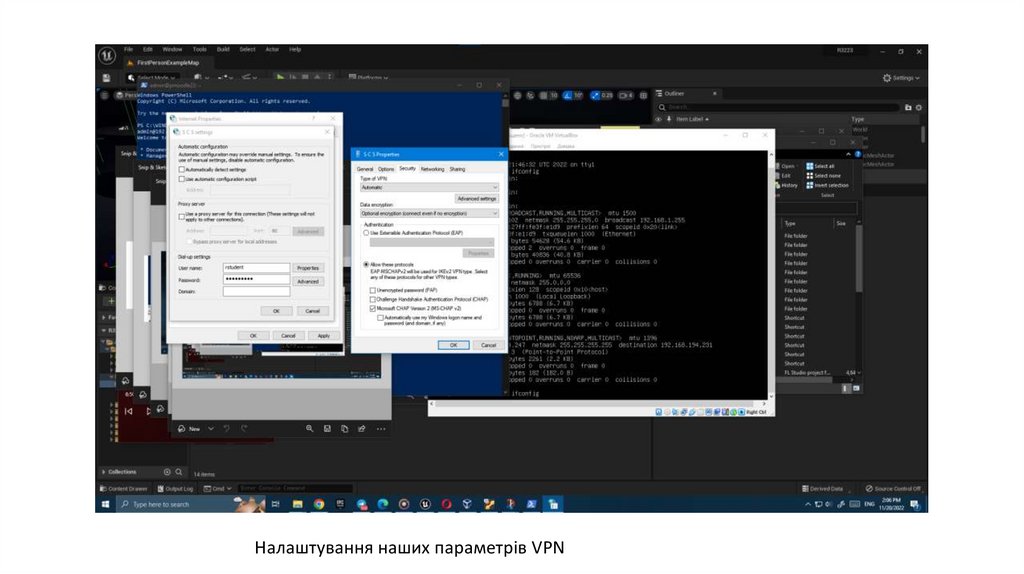Check Challenge Handshake Authentication Protocol (CHAP)
1024x574 pixels.
click(373, 299)
